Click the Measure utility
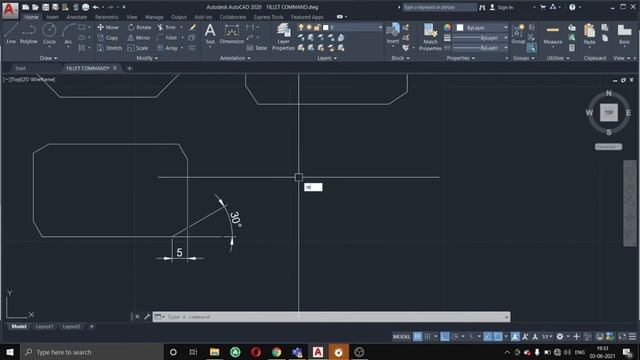 click(x=553, y=33)
